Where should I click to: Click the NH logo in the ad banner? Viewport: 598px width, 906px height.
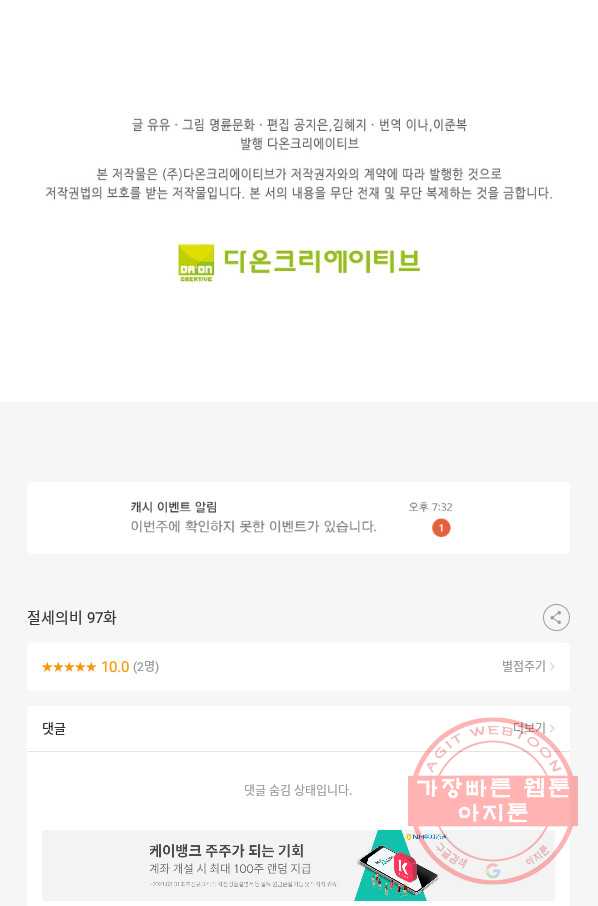(426, 837)
